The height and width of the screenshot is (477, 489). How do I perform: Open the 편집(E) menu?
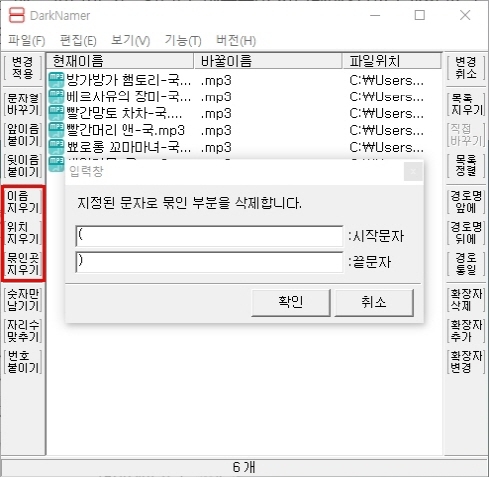78,41
